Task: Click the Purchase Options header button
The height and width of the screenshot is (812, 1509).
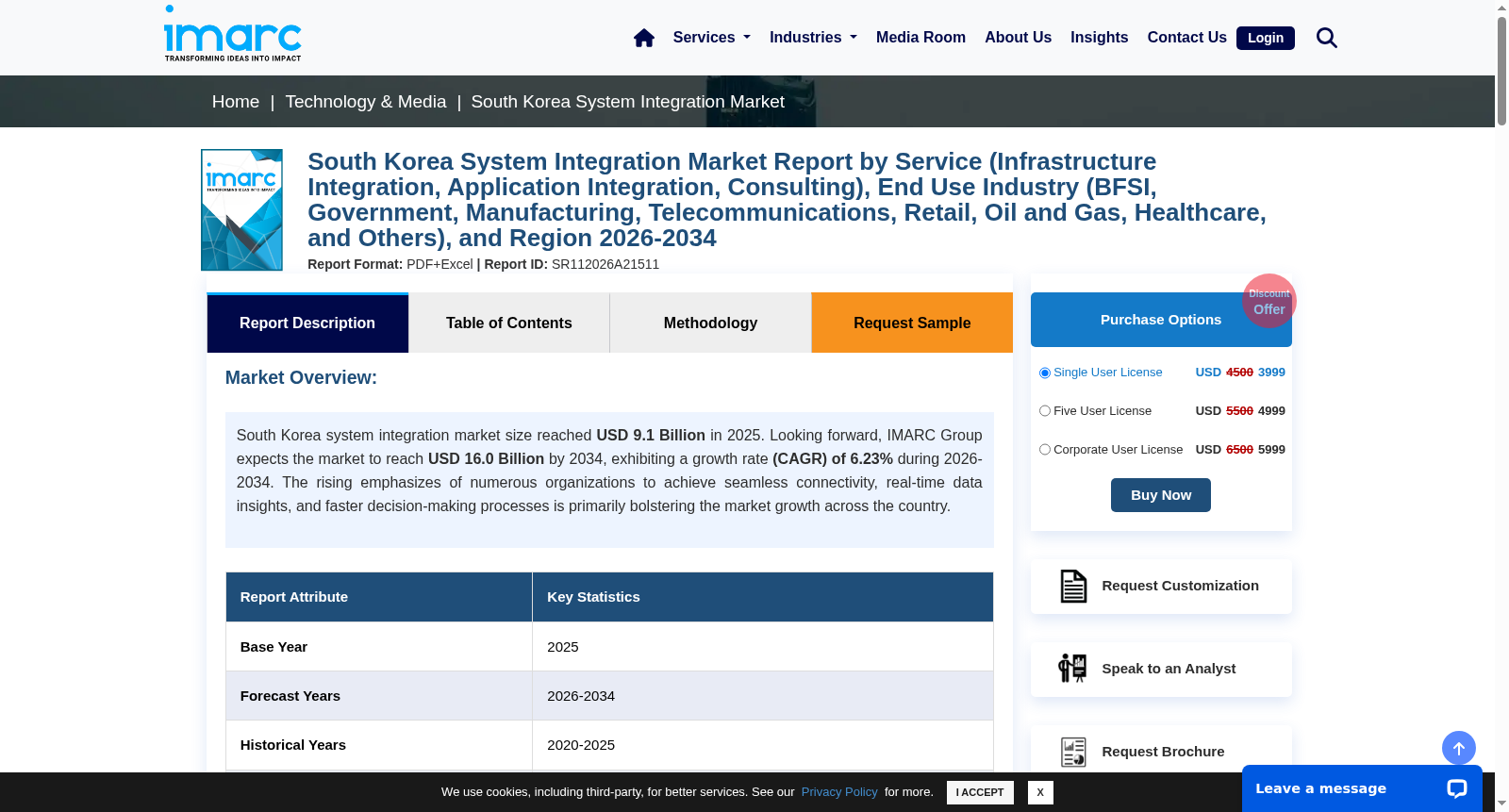Action: point(1161,320)
